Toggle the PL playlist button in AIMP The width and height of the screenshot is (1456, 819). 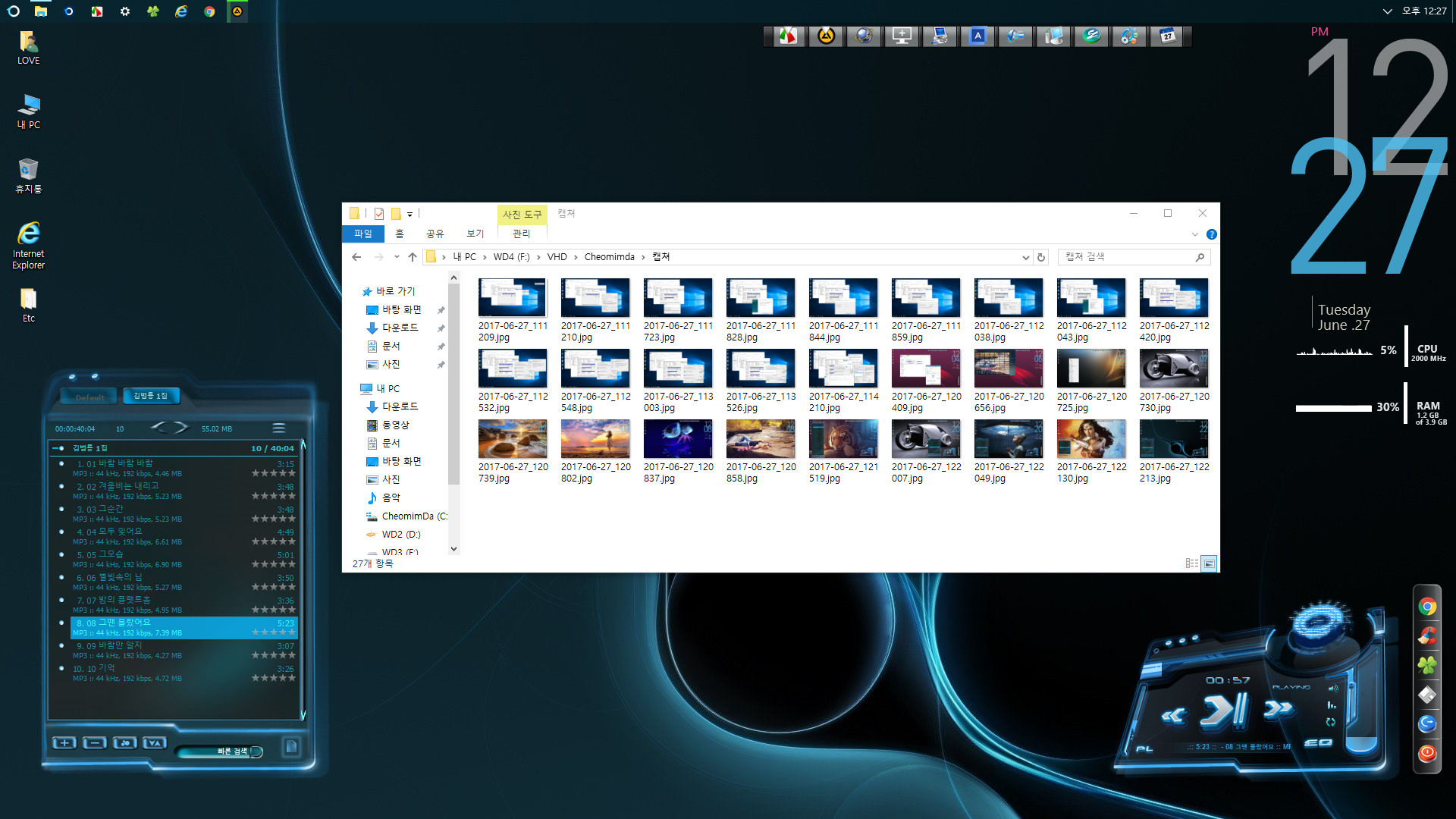[1144, 748]
